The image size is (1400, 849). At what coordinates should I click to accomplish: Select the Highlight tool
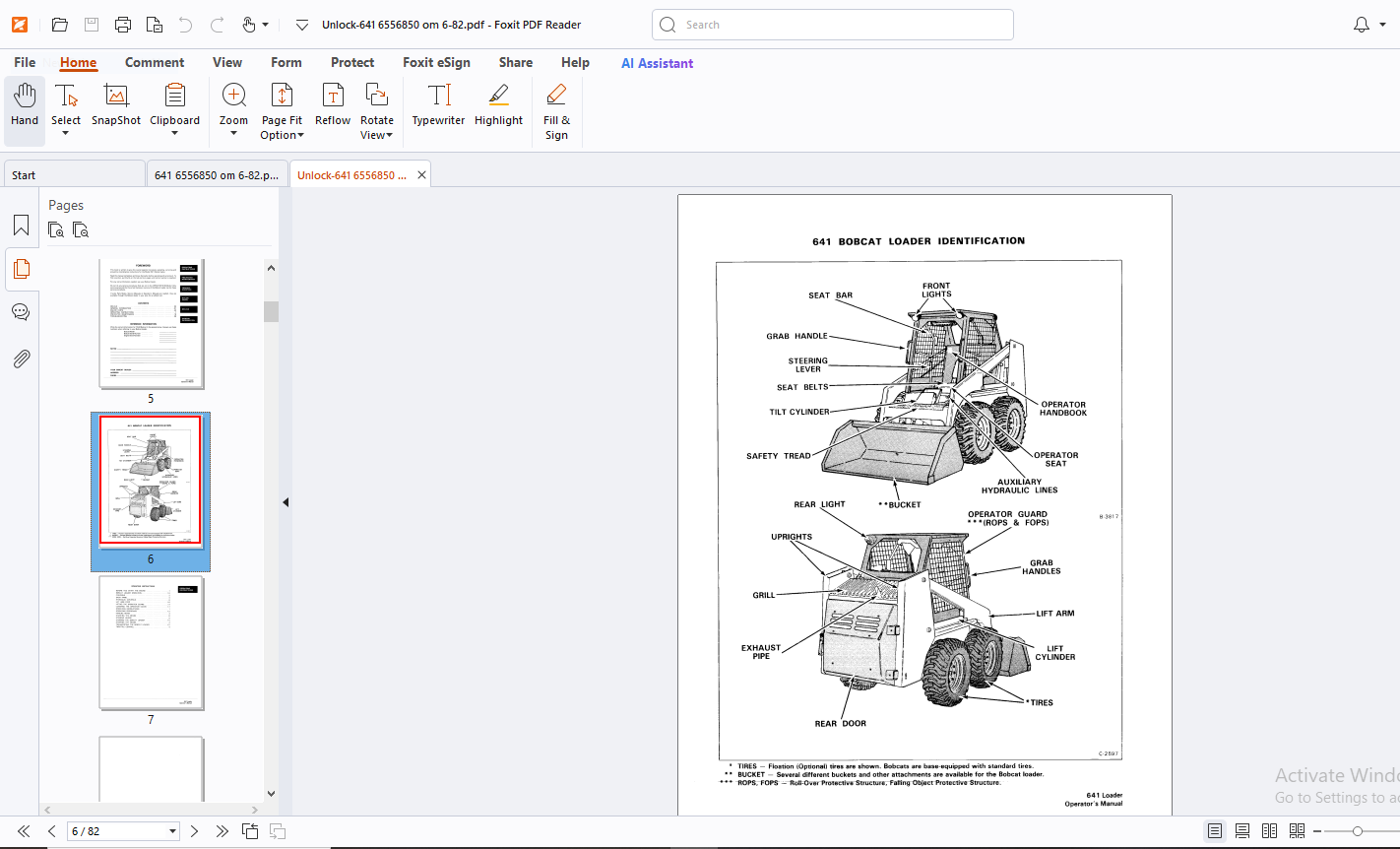498,106
